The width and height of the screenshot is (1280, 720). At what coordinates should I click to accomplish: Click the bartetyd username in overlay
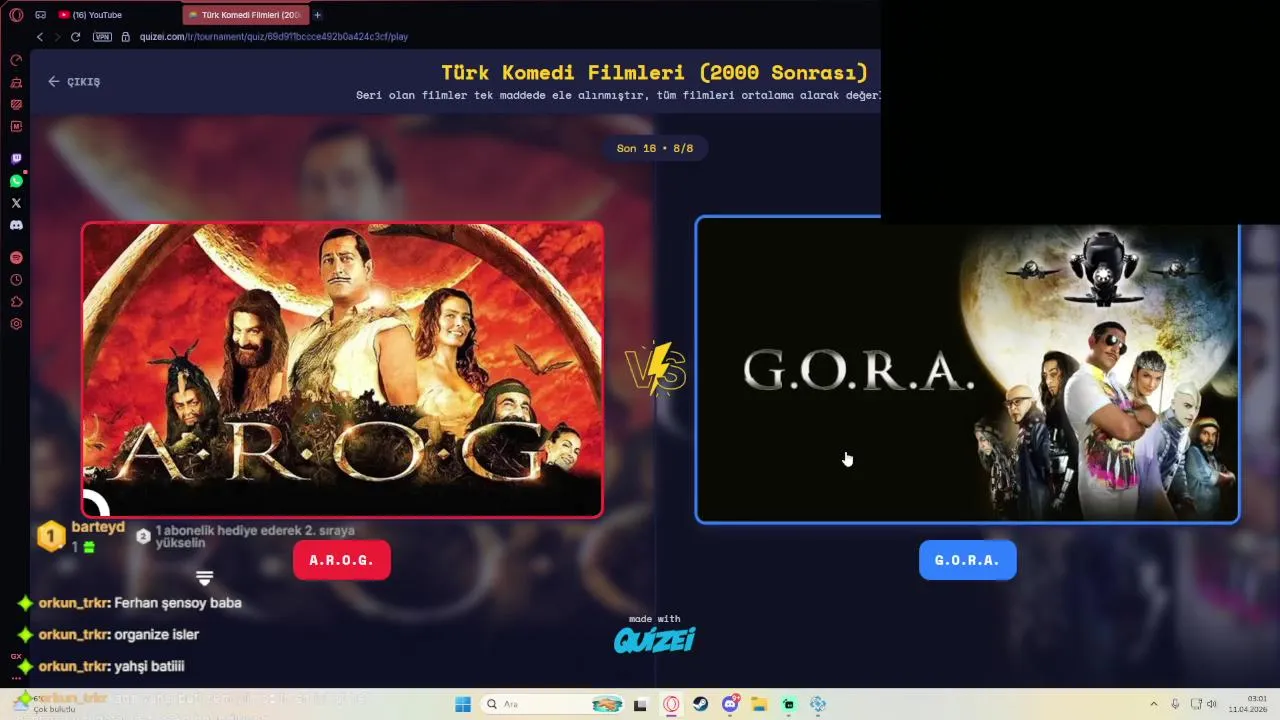point(98,527)
